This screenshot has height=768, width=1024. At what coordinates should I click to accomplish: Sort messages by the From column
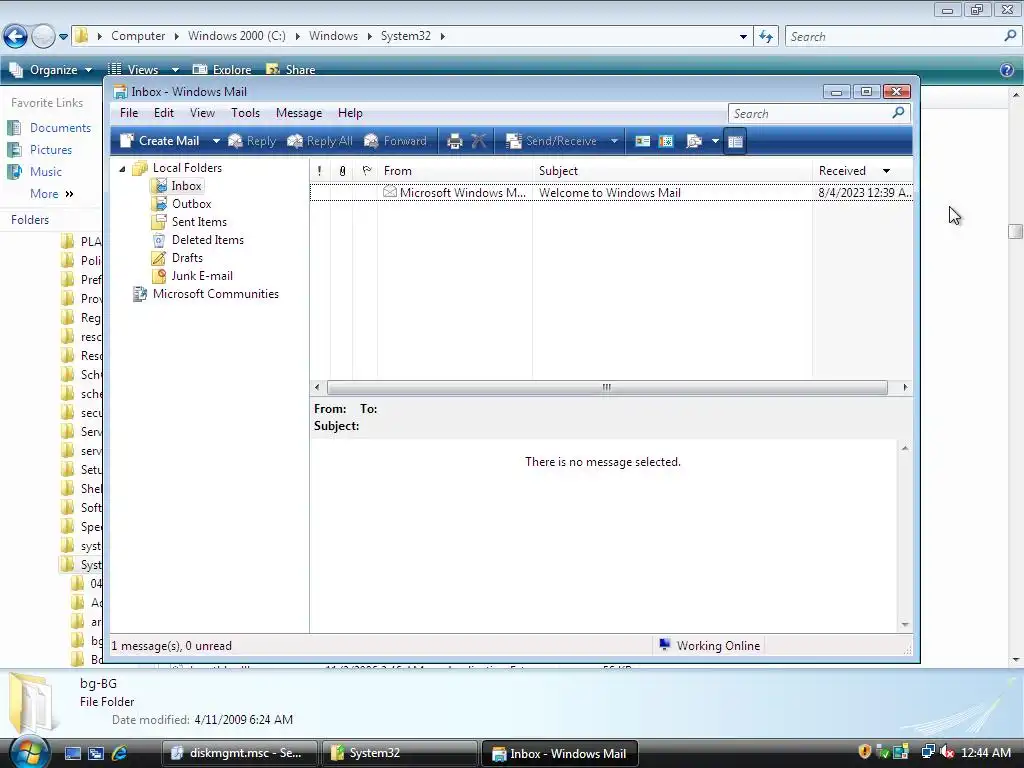pyautogui.click(x=455, y=170)
